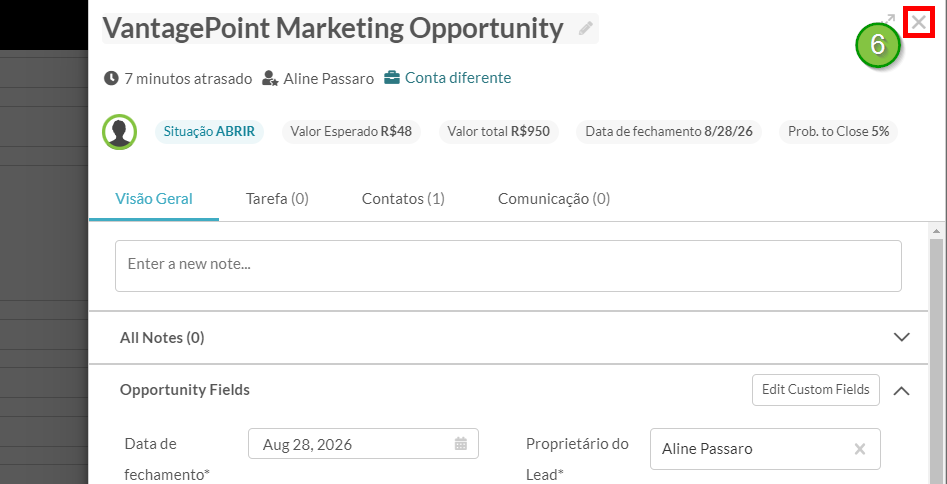The width and height of the screenshot is (947, 484).
Task: Click the owner icon beside Aline Passaro
Action: [270, 79]
